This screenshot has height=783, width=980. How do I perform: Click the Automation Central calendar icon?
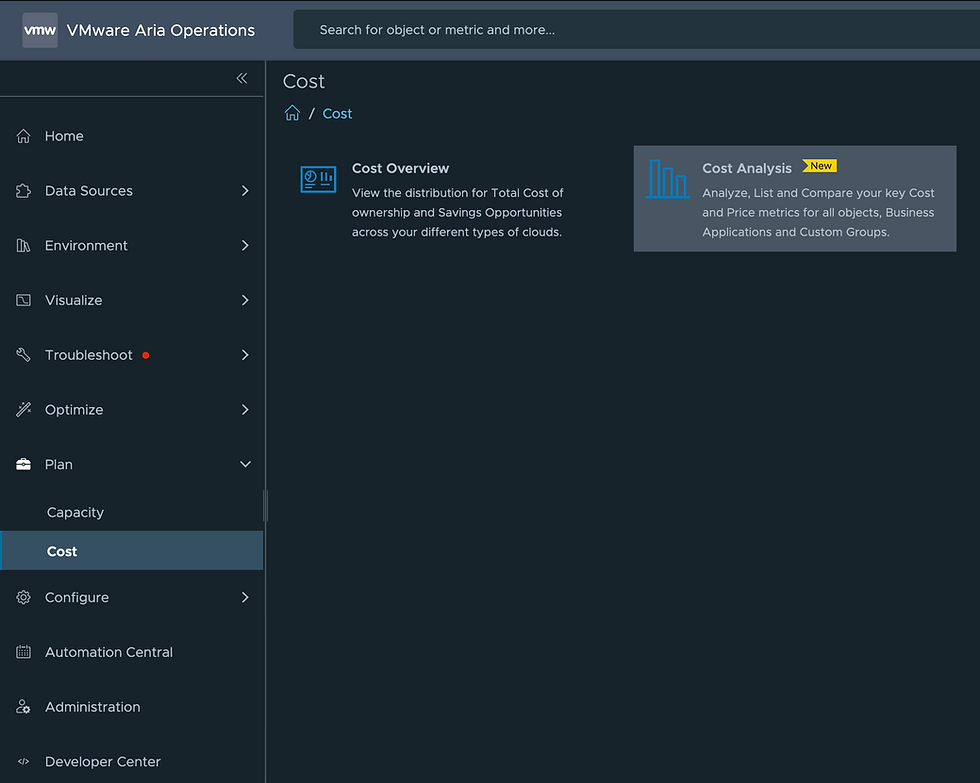tap(23, 652)
